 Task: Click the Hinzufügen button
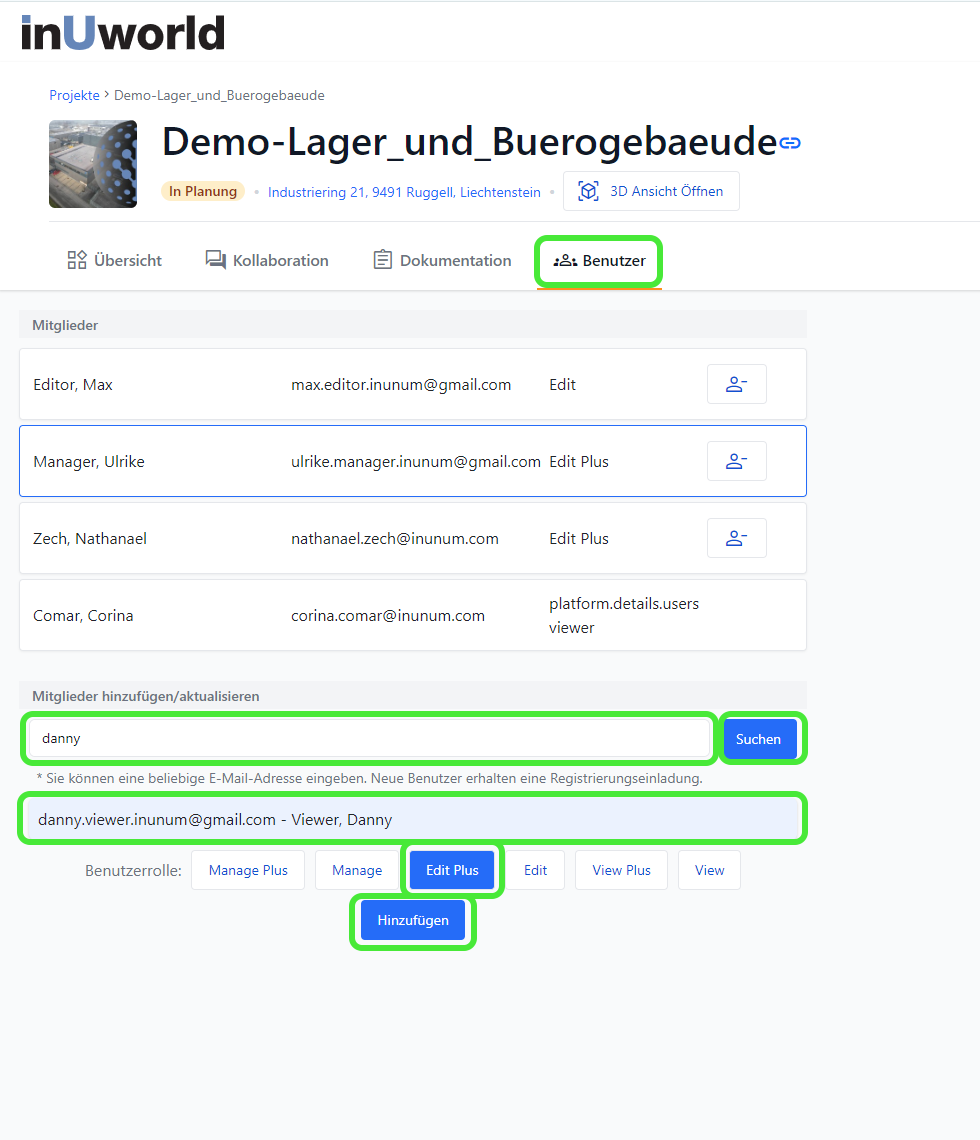tap(413, 920)
